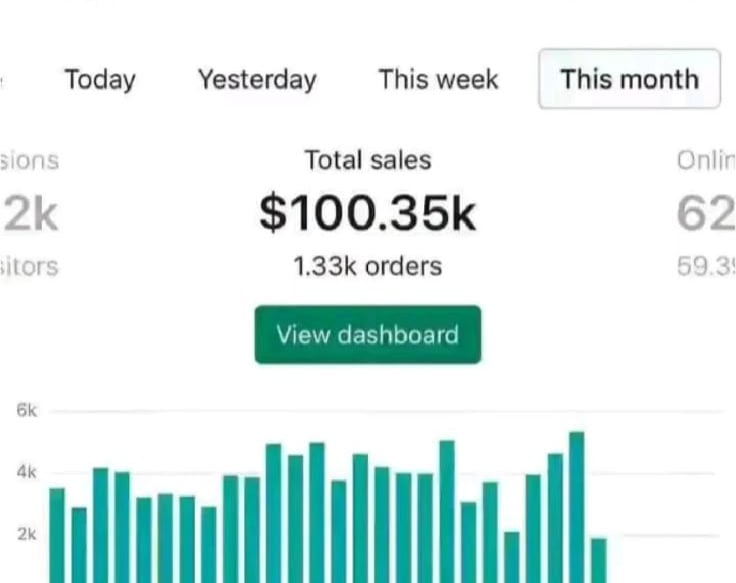Click the 6k y-axis label
The image size is (736, 583).
[27, 410]
